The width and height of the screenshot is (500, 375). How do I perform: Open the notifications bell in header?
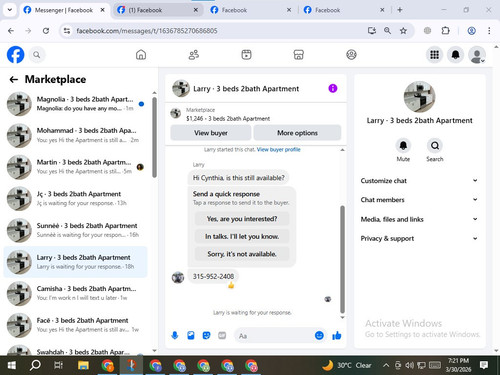456,55
